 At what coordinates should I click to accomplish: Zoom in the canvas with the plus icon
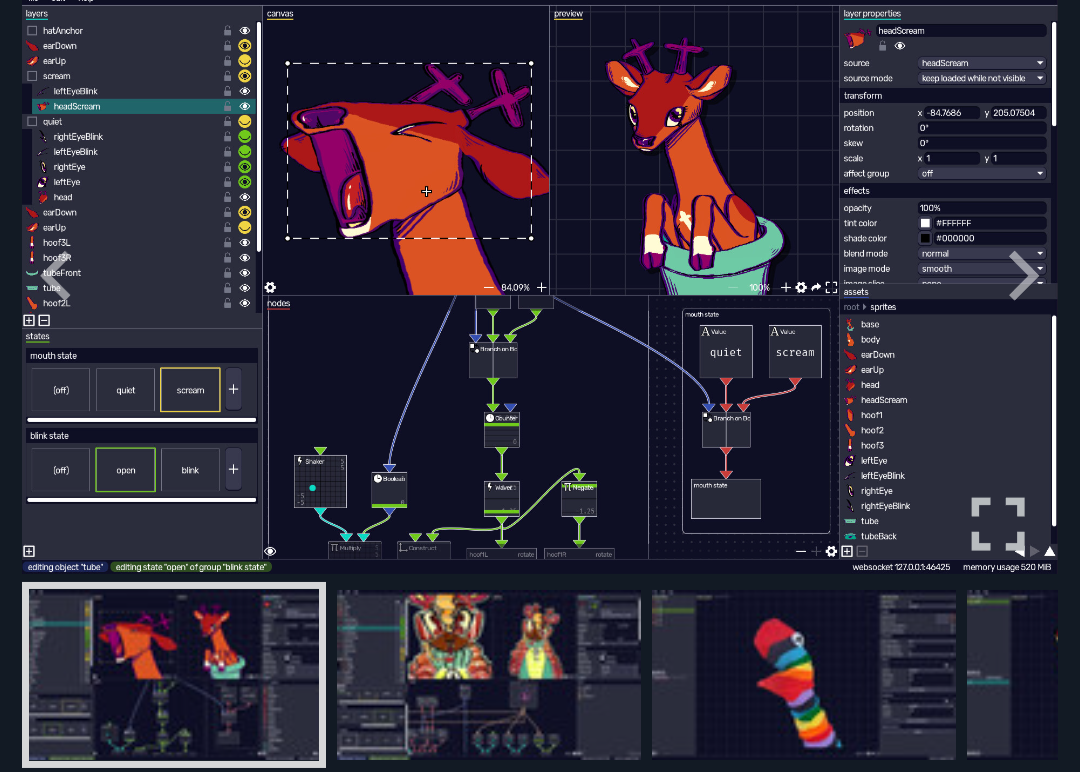[541, 287]
